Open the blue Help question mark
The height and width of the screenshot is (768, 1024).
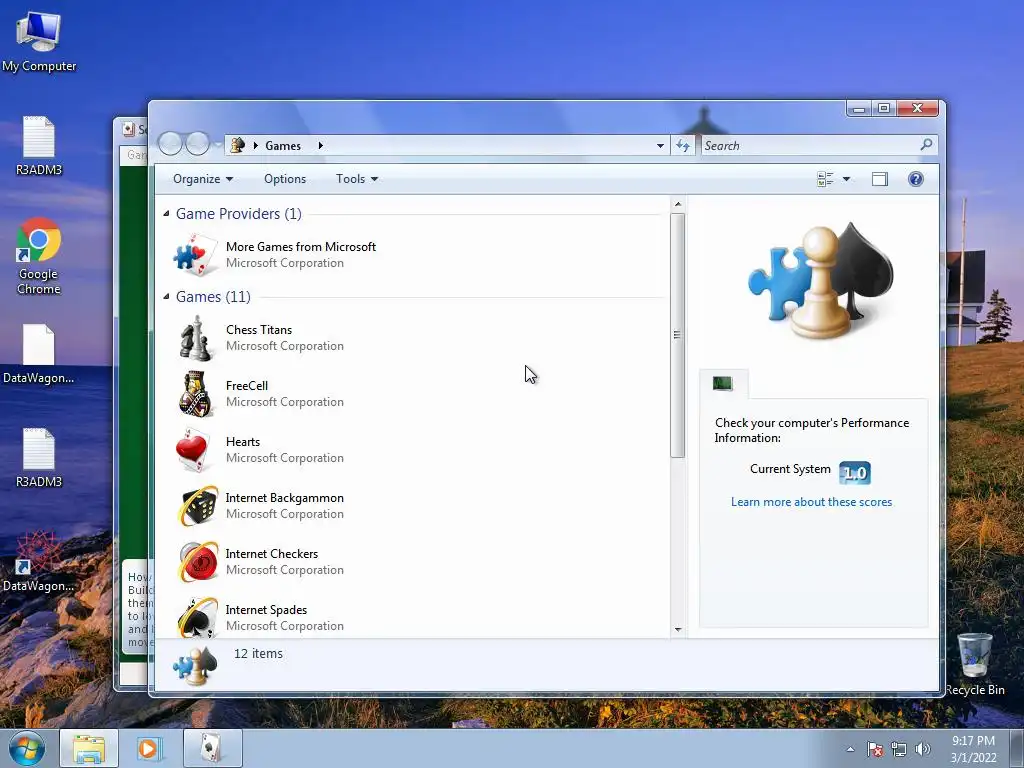pos(916,179)
